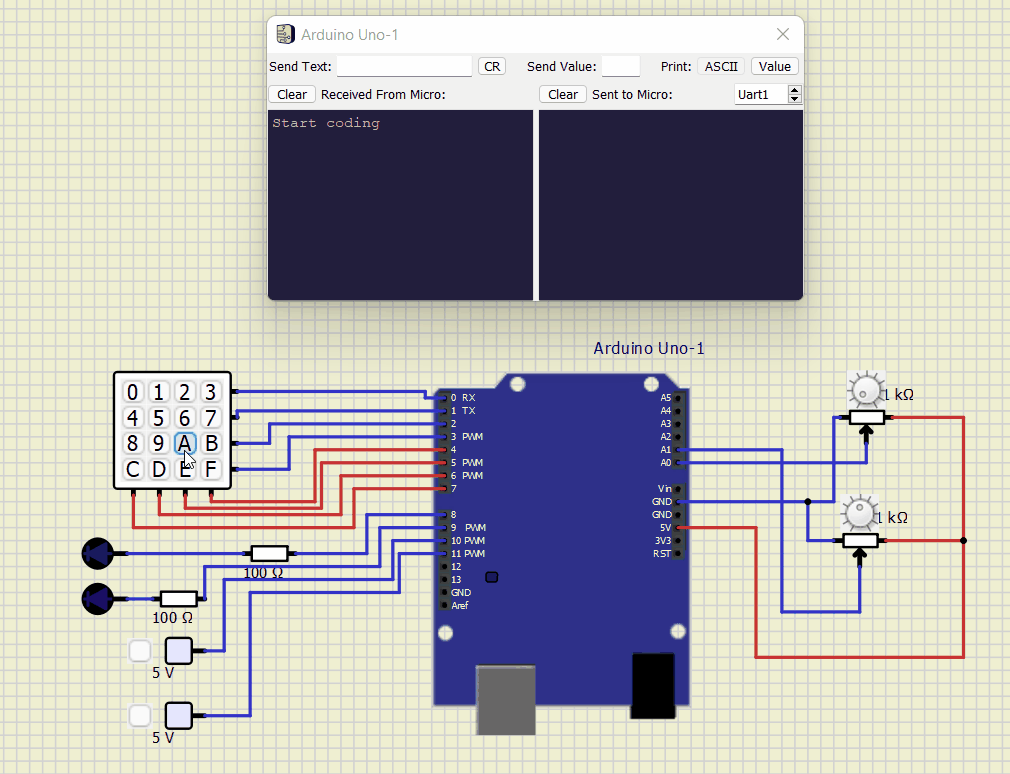Click the upper potentiometer resistor body

(x=866, y=417)
